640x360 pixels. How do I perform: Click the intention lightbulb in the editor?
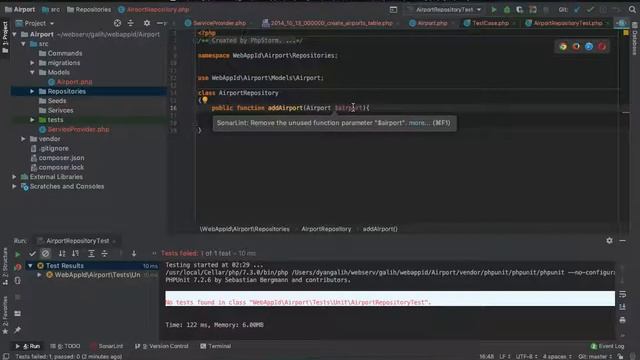205,100
